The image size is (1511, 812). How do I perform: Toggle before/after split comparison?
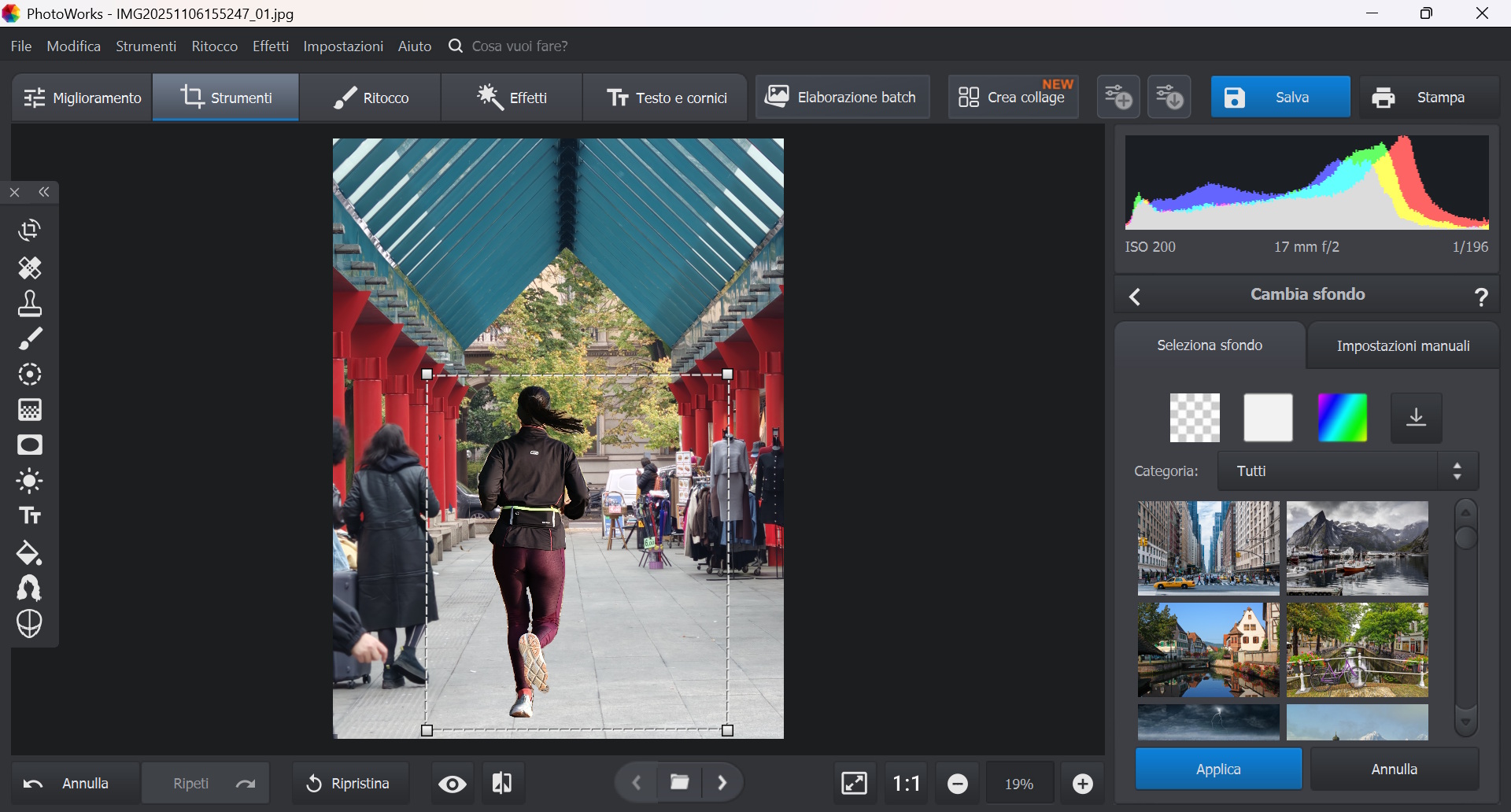[502, 784]
